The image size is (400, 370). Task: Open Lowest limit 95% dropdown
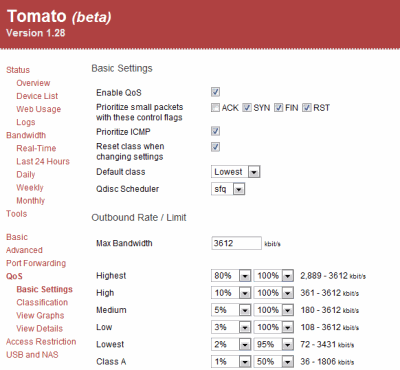click(x=274, y=344)
